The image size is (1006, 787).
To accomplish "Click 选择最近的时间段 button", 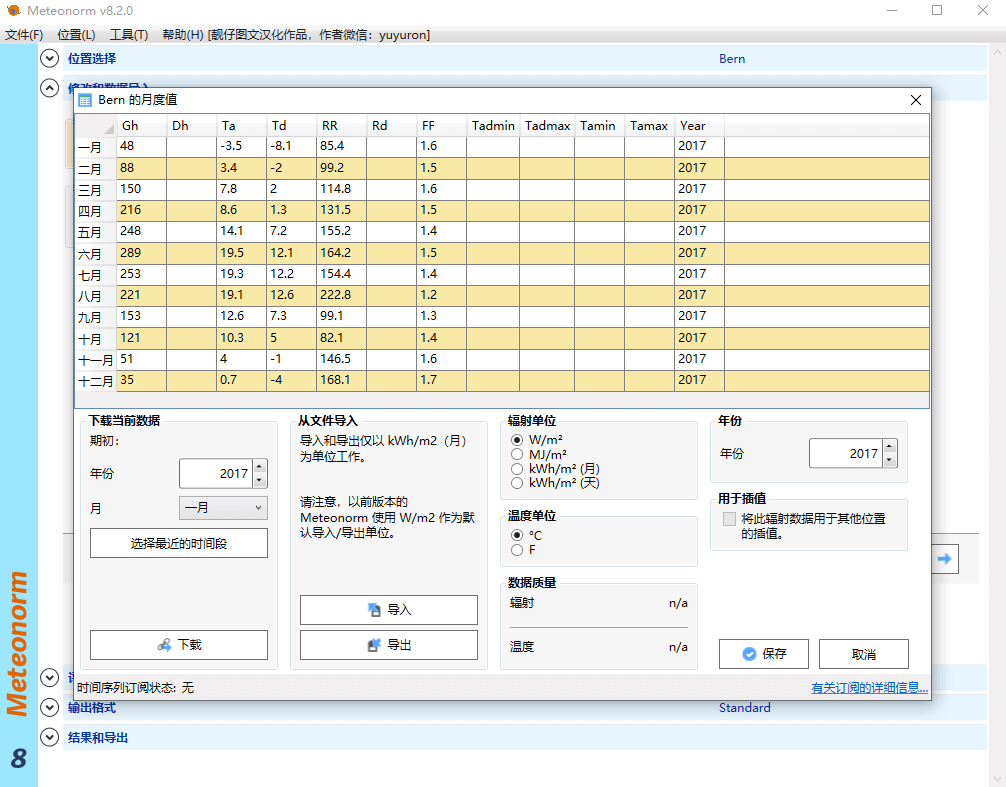I will coord(179,543).
